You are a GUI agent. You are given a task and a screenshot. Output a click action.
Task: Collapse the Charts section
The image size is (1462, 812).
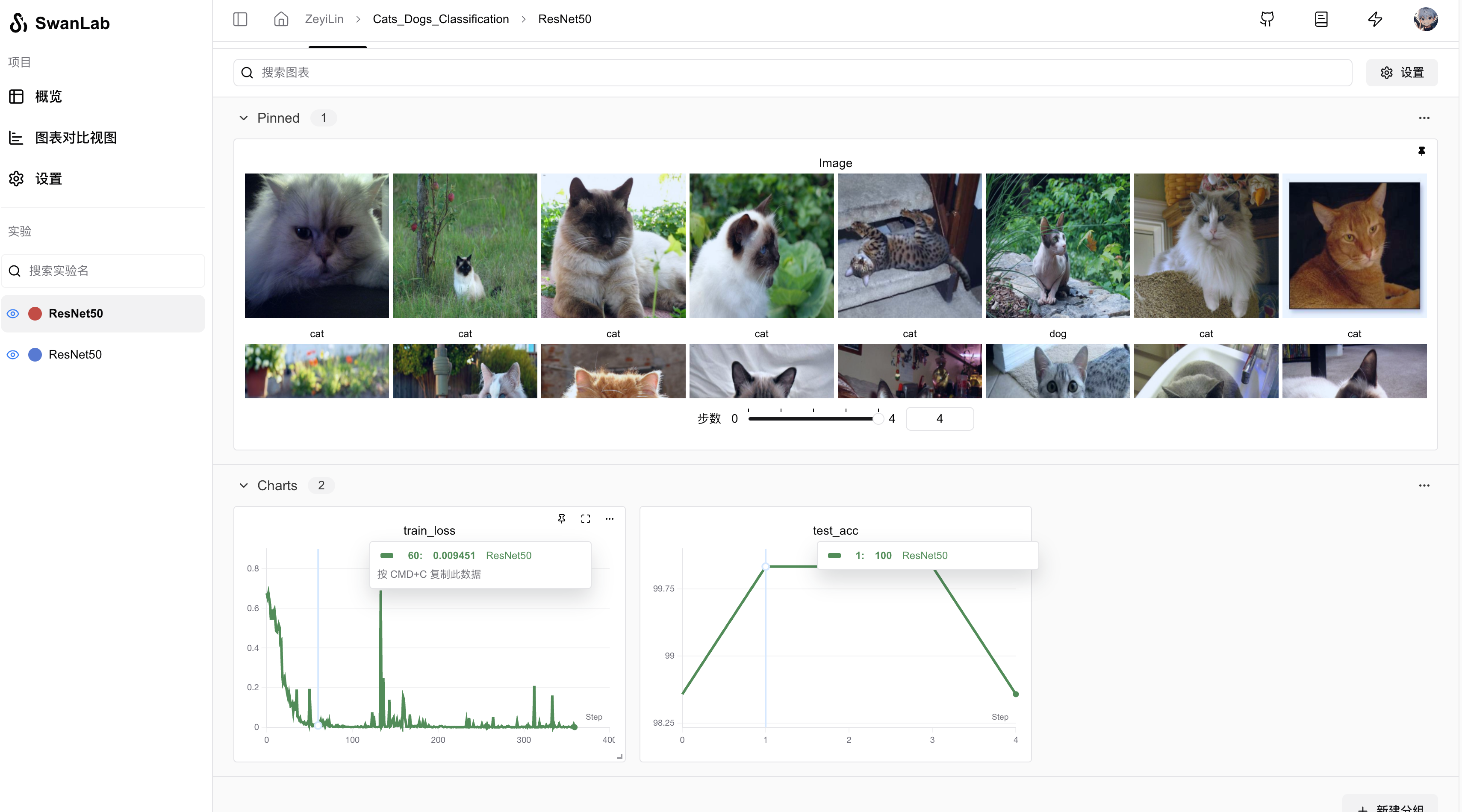[244, 486]
